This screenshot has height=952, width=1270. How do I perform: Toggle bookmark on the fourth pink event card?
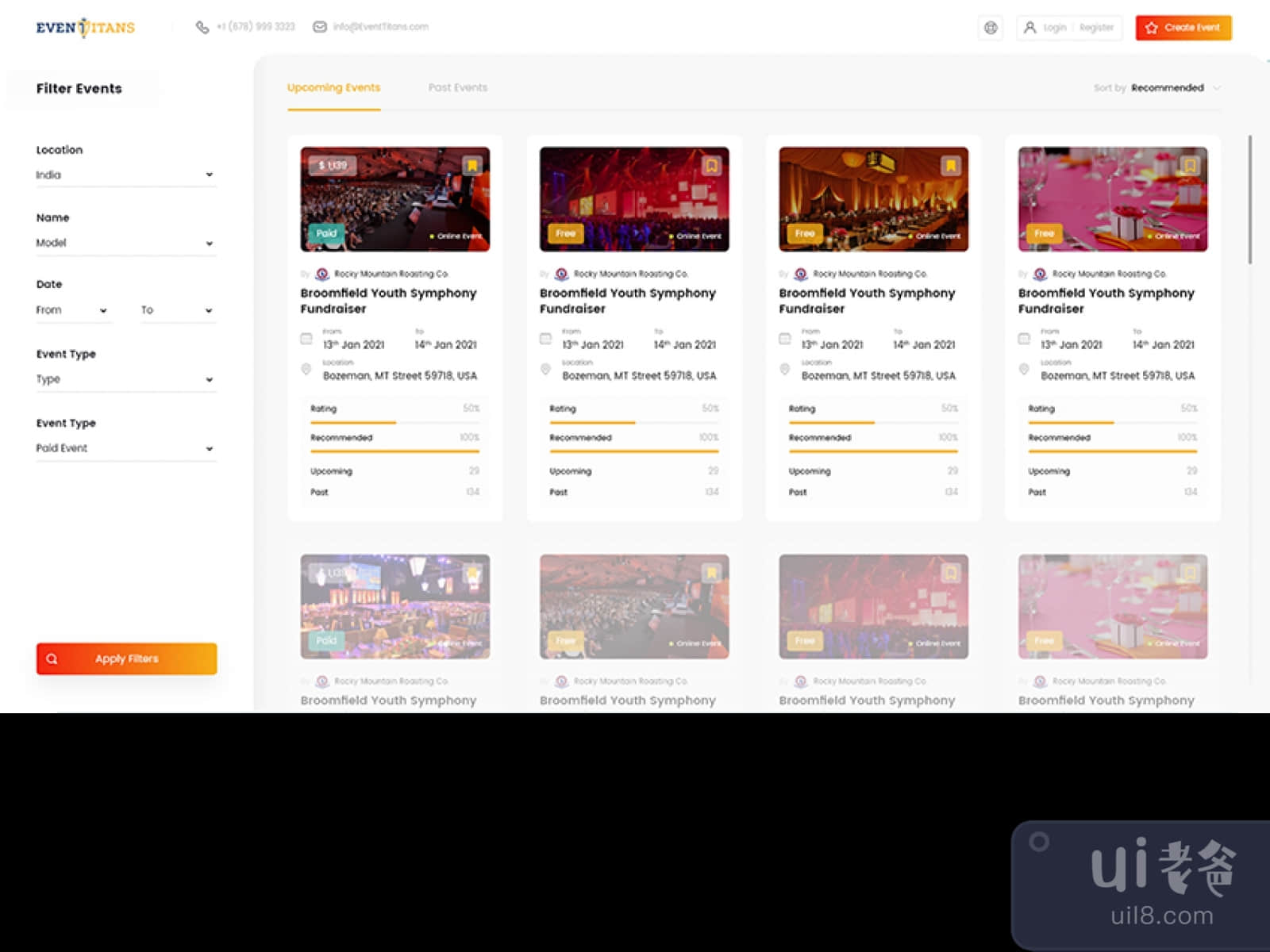[x=1189, y=165]
